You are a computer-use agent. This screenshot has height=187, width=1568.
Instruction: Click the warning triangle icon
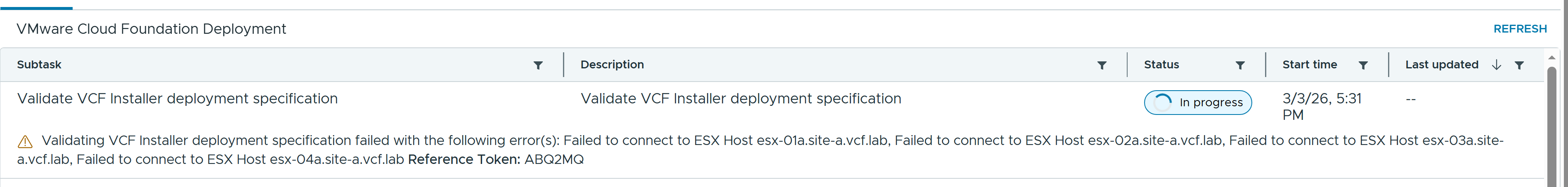pos(25,142)
